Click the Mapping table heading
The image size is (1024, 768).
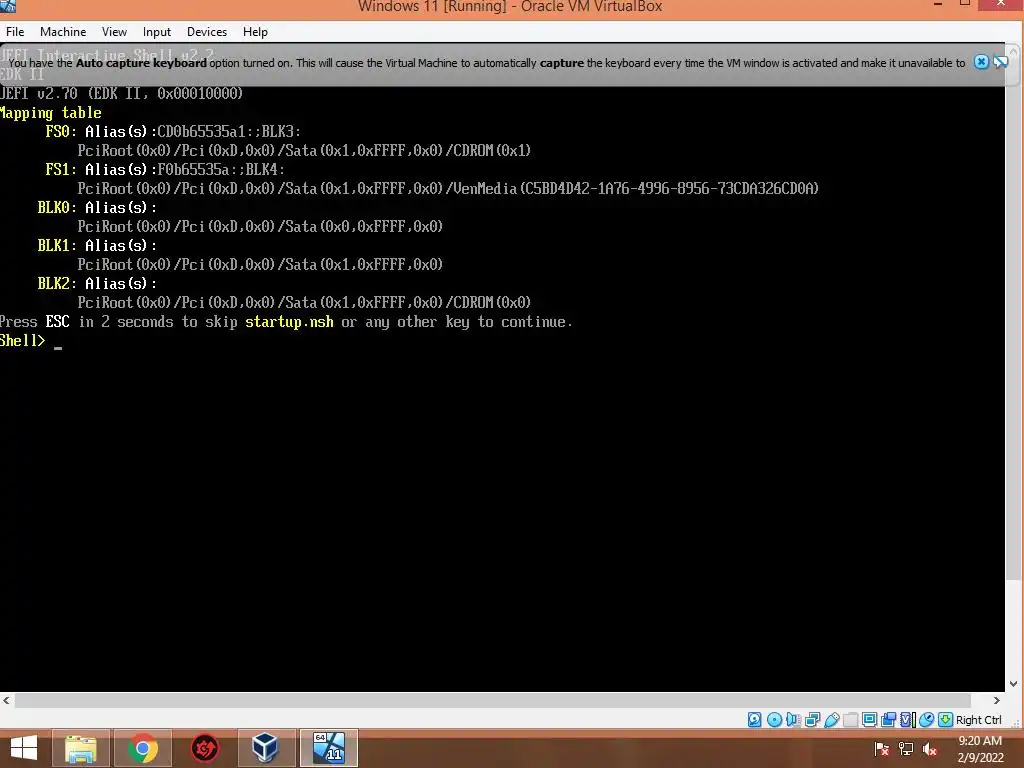tap(51, 112)
